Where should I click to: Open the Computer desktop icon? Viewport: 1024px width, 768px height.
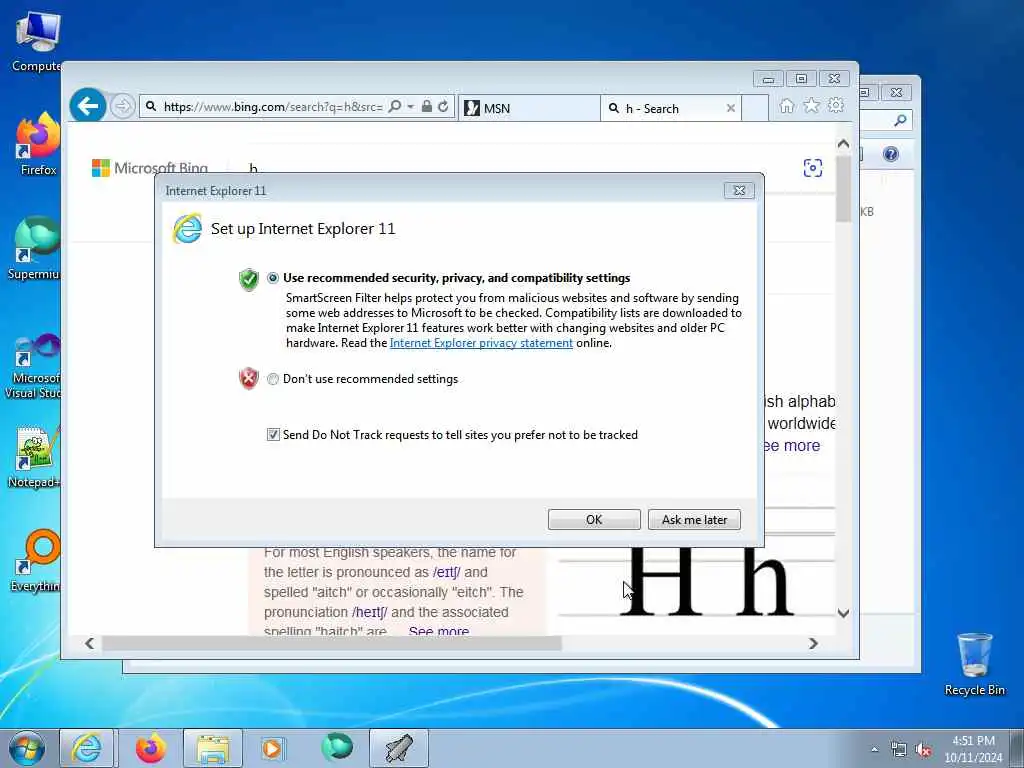(37, 42)
